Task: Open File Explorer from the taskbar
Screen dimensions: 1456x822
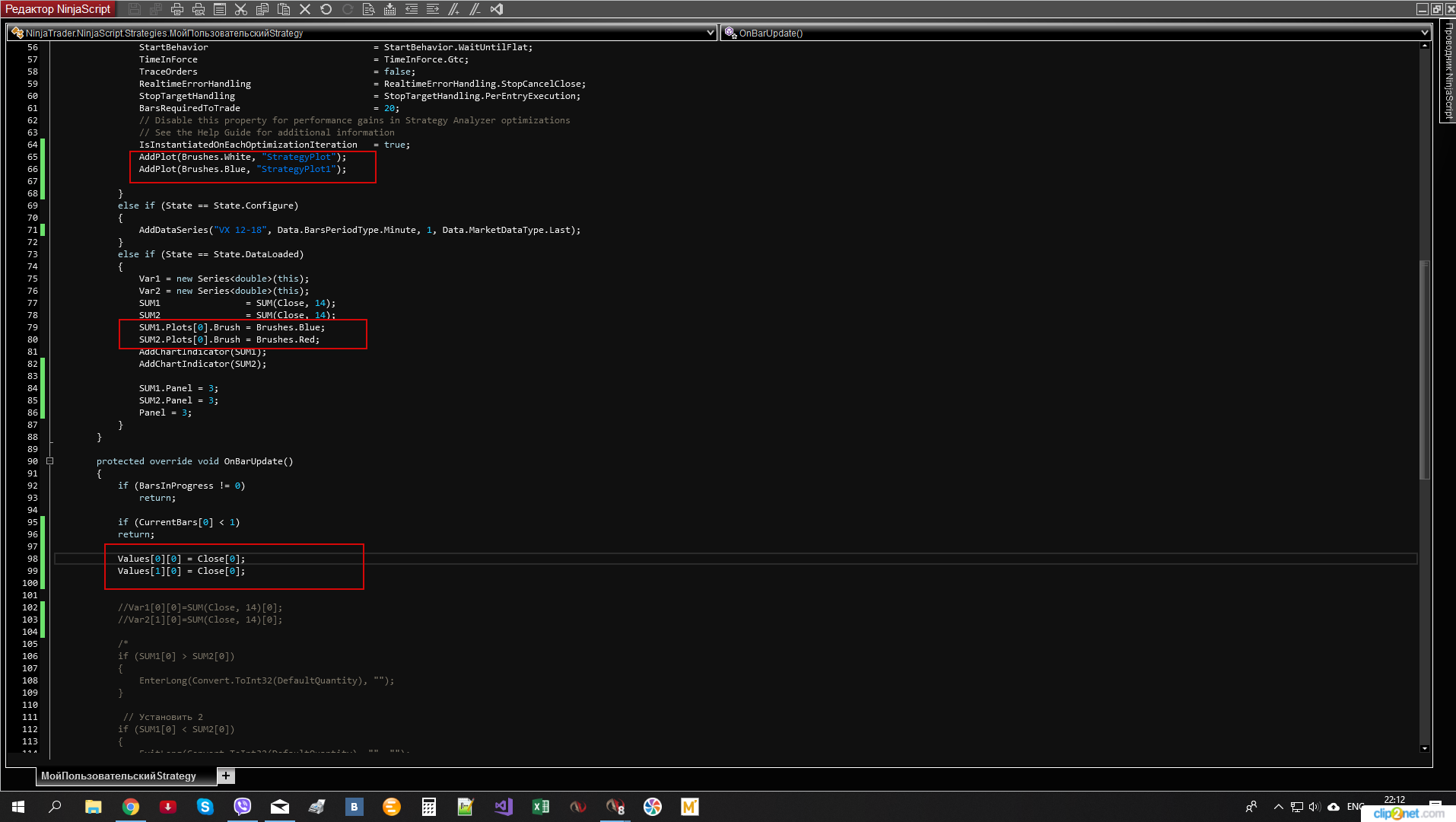Action: click(93, 807)
